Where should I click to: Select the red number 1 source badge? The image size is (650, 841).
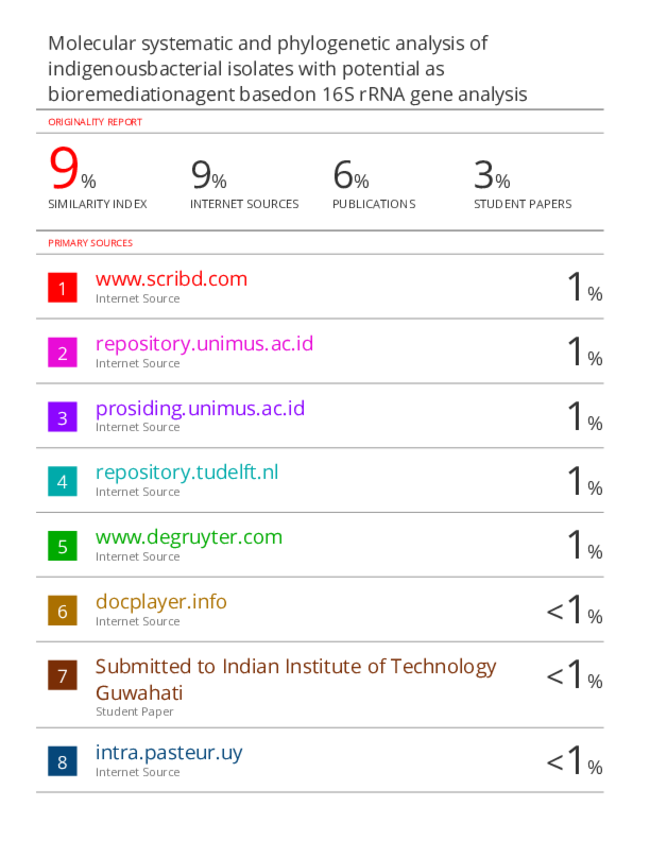[62, 288]
